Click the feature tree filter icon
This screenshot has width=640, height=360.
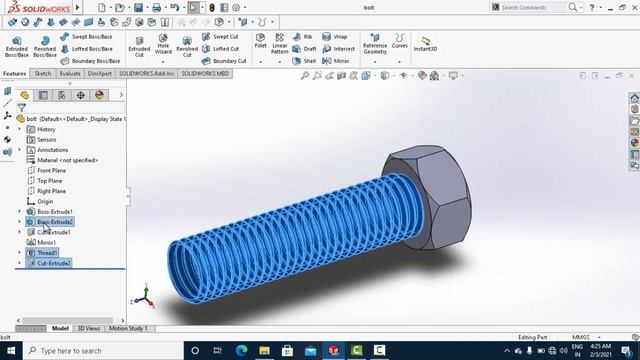point(22,107)
